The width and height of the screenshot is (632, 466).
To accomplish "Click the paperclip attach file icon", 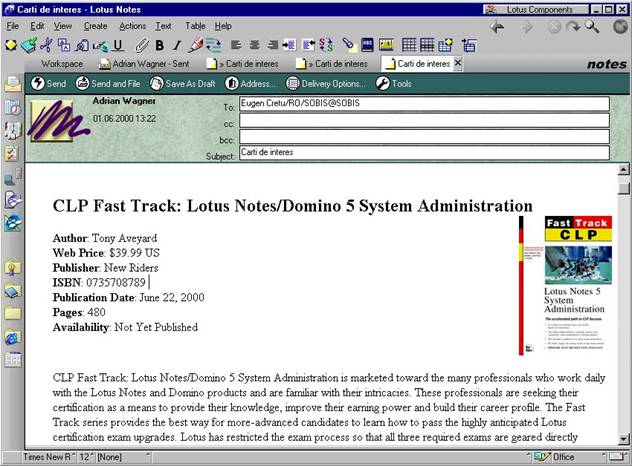I will [142, 45].
